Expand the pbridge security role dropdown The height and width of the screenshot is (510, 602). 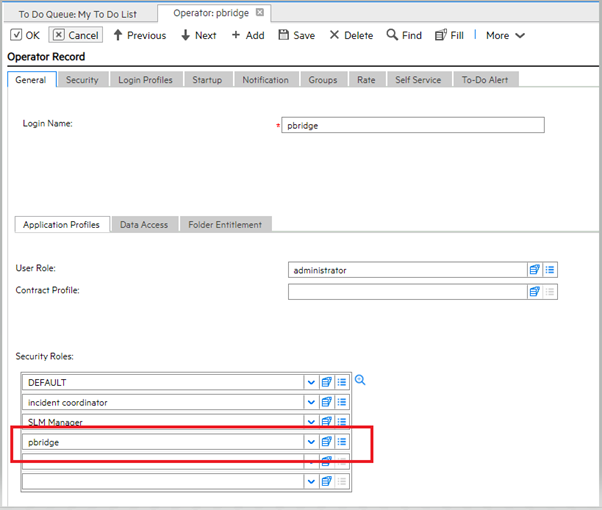coord(311,442)
